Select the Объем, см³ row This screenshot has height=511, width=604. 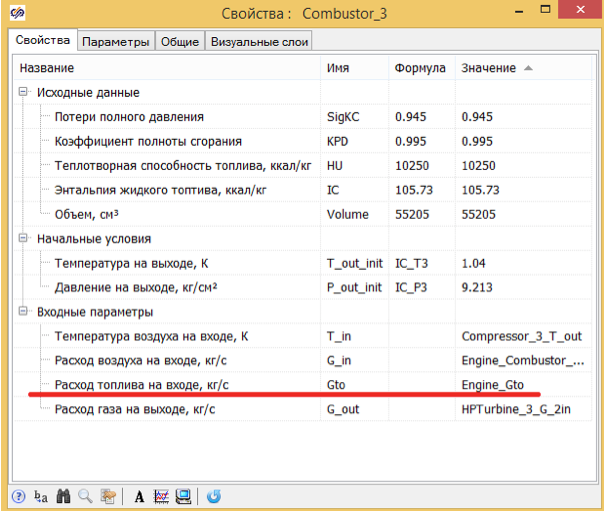pos(303,214)
